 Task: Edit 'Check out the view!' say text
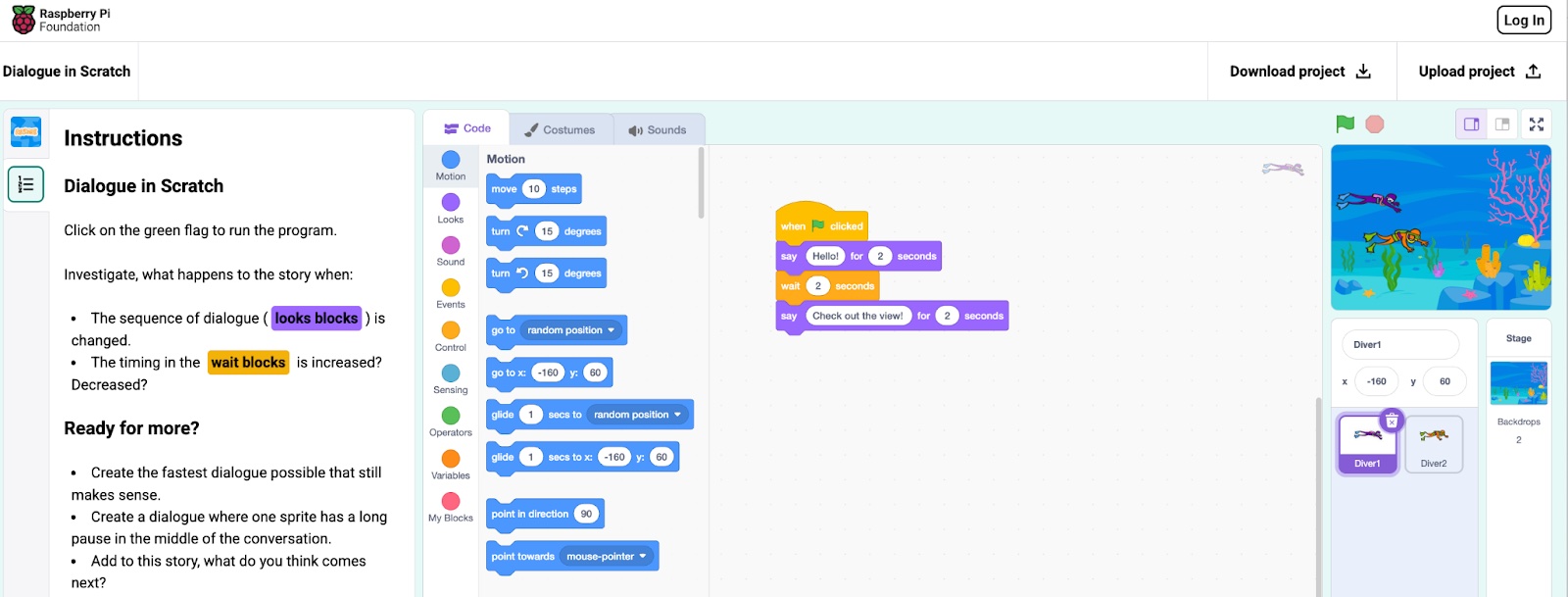tap(858, 316)
